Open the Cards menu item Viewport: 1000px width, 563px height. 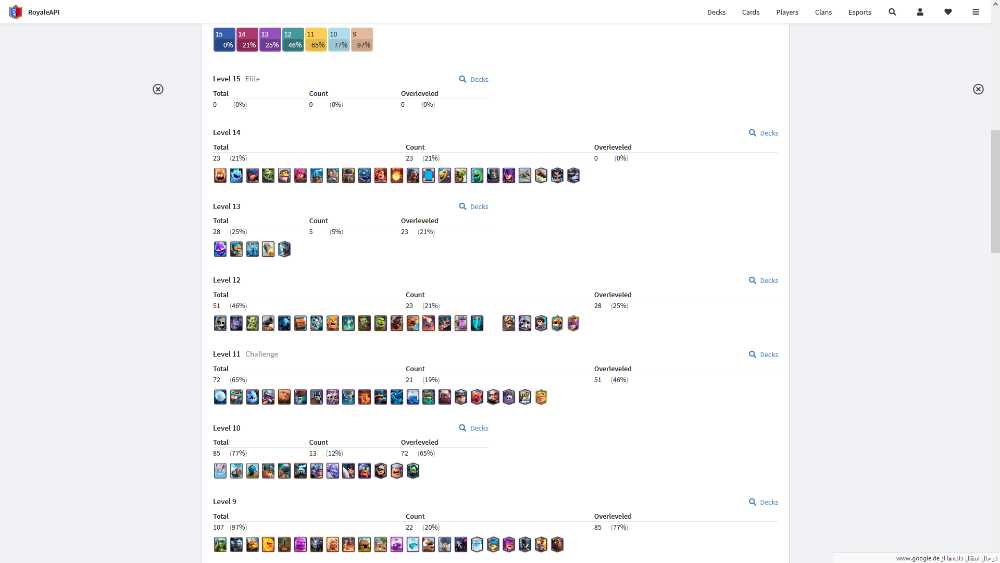coord(751,12)
